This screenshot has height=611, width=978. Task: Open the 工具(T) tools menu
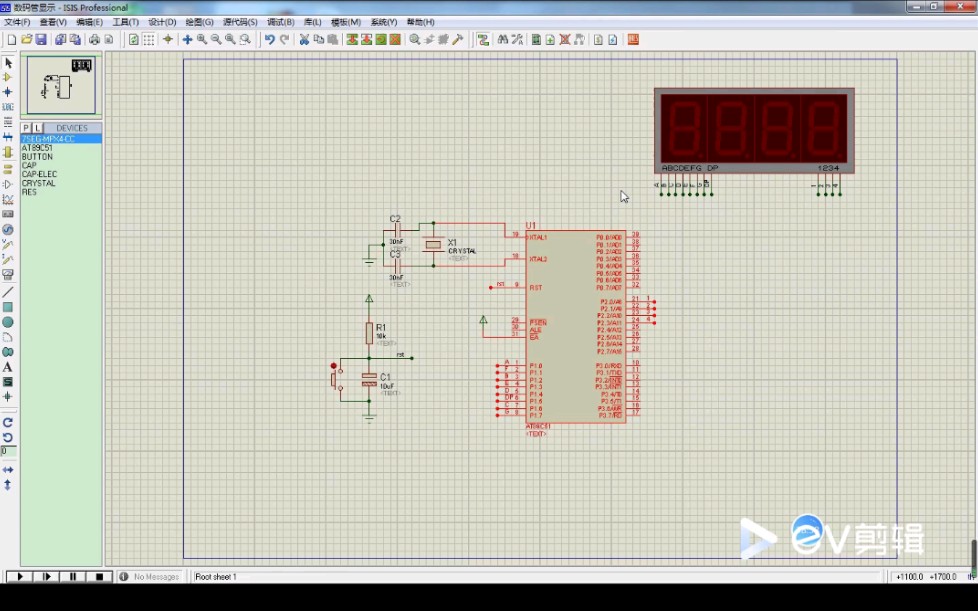[125, 22]
